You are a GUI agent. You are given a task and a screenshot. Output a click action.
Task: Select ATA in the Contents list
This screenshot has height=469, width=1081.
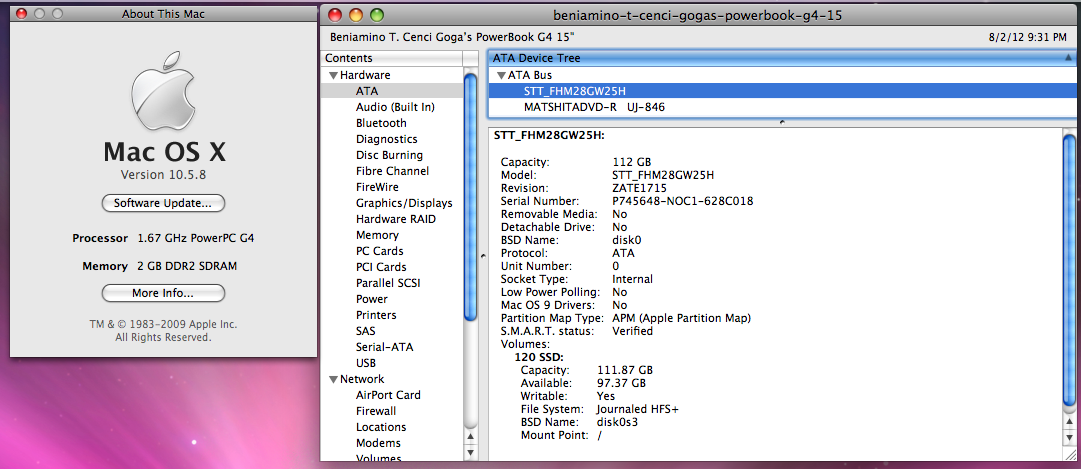[392, 91]
